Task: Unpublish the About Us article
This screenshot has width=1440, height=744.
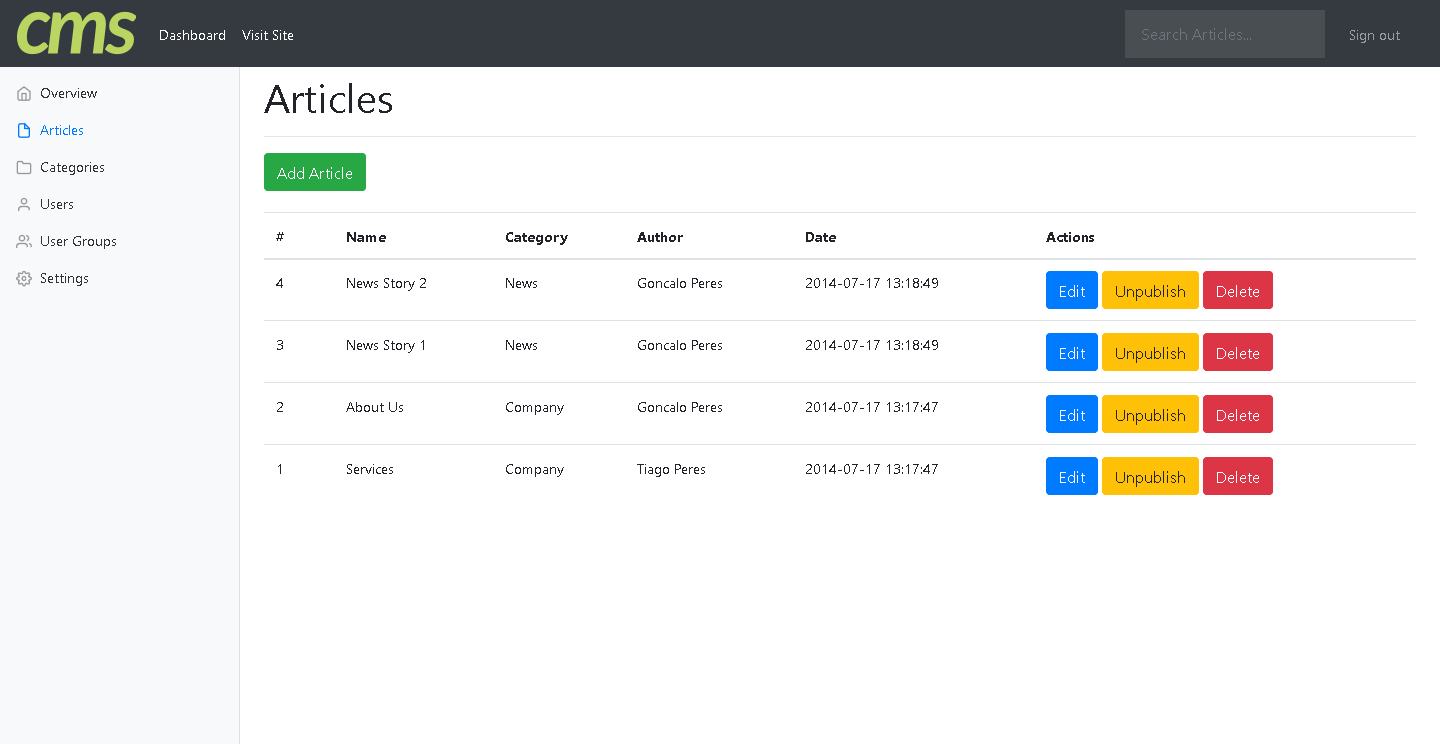Action: click(1150, 415)
